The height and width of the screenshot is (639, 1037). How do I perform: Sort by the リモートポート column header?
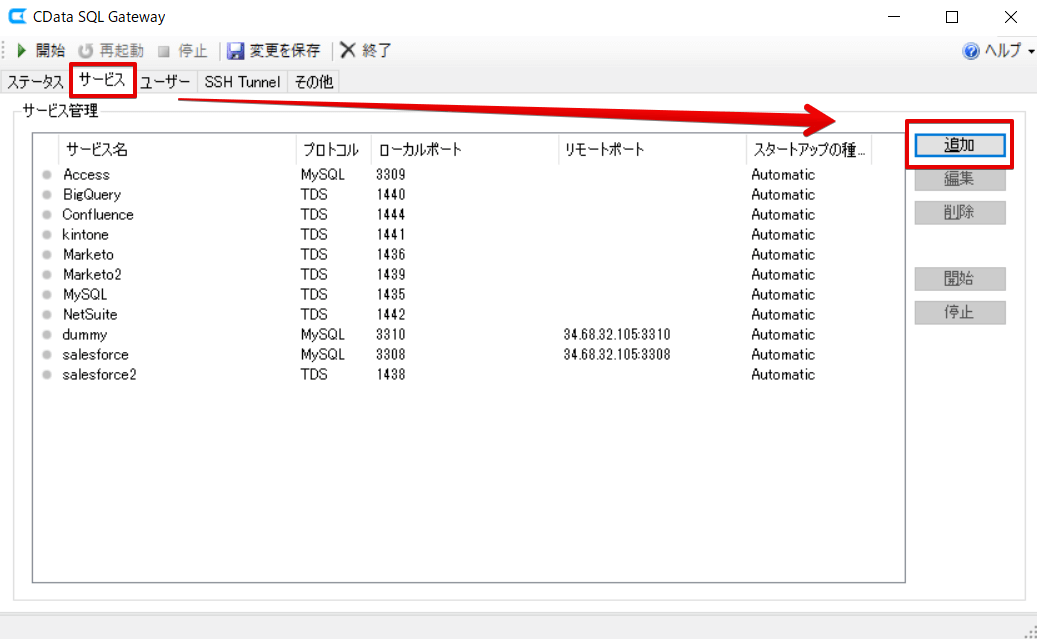click(x=652, y=149)
